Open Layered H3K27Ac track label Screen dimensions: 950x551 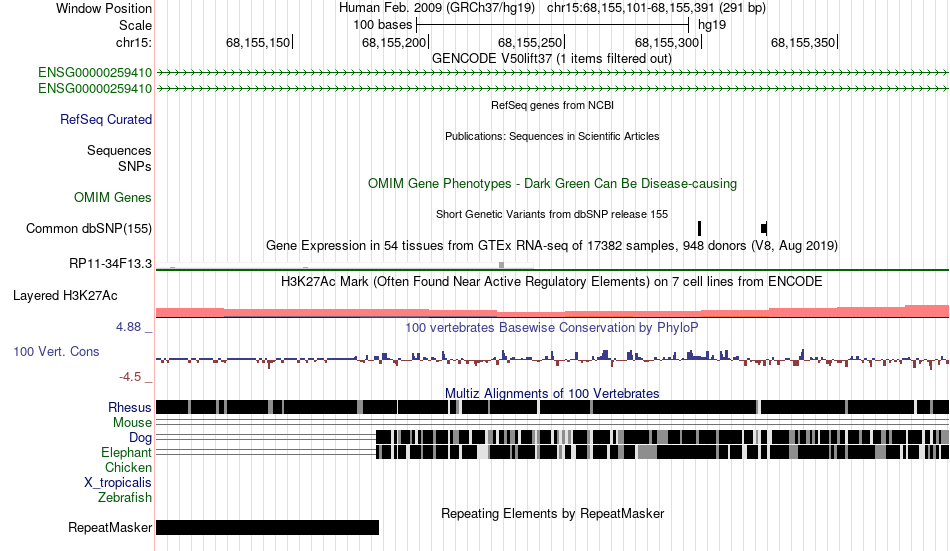pos(65,296)
